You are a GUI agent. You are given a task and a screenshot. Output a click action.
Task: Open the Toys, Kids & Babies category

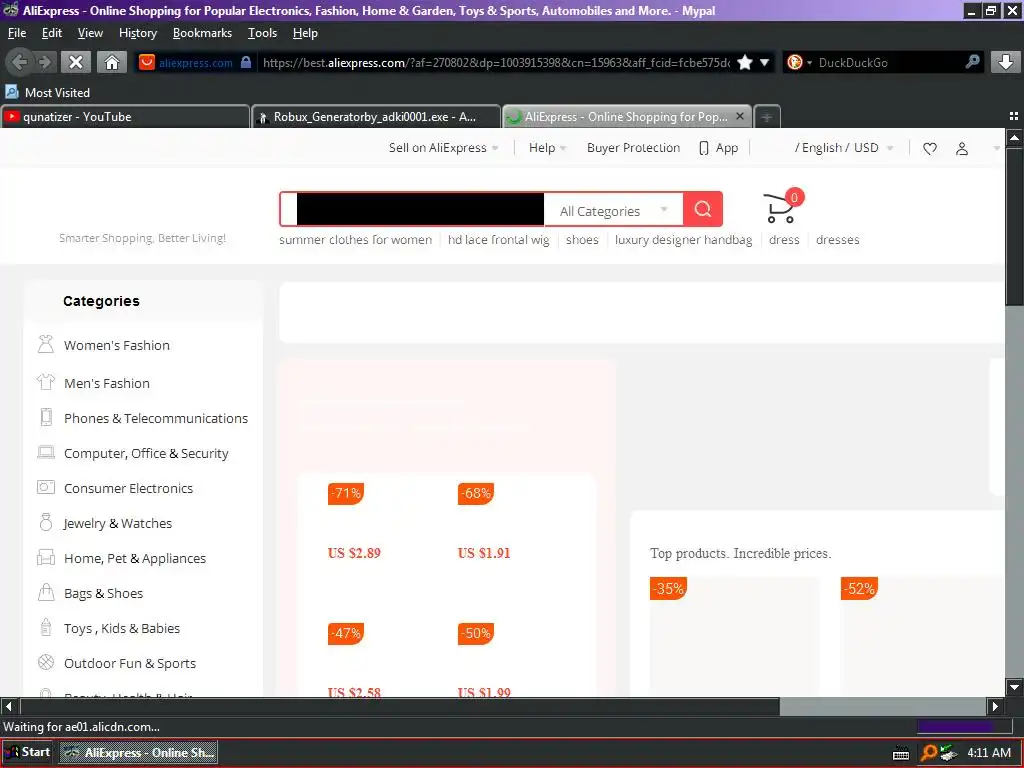pos(121,628)
